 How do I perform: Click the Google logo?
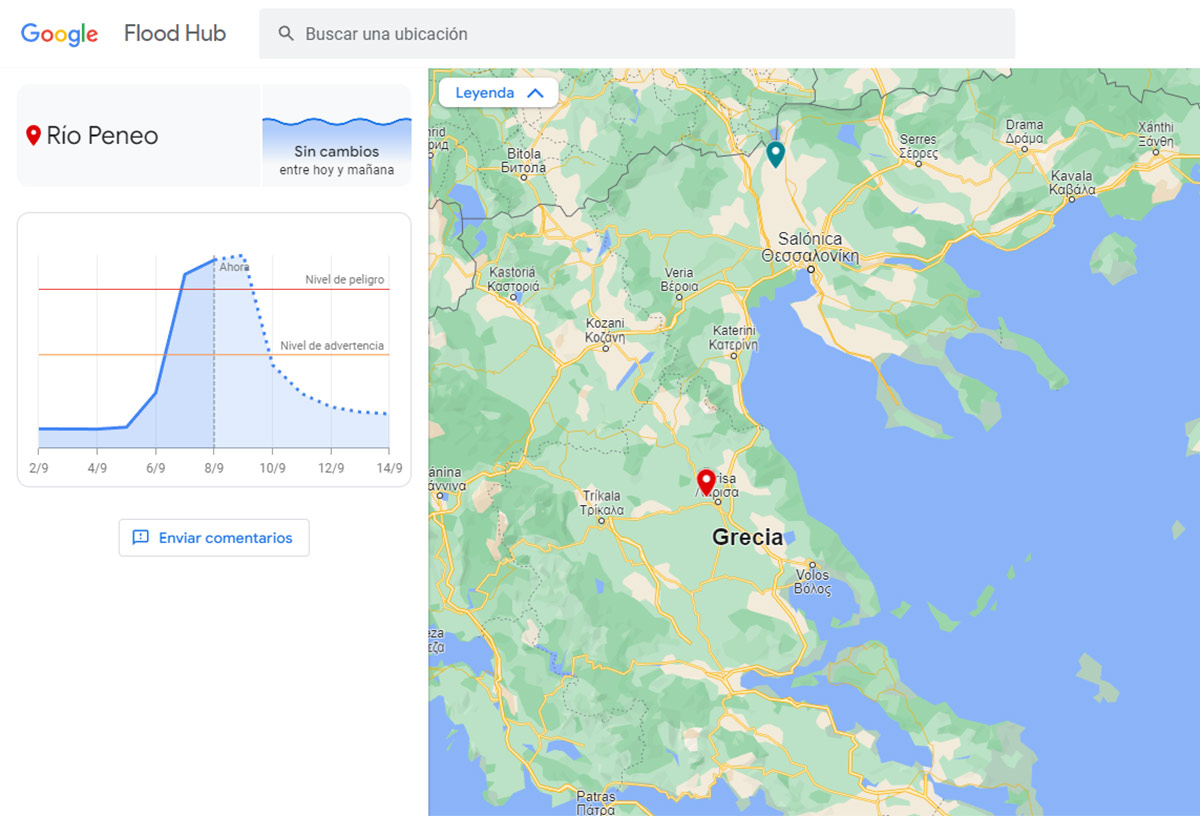click(59, 34)
